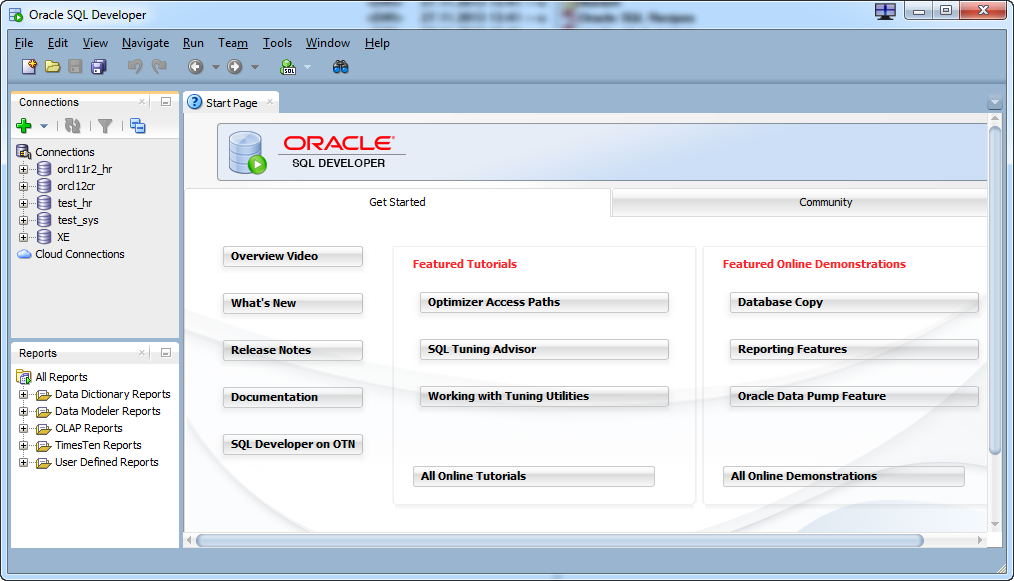Open the File menu
The image size is (1014, 581).
click(x=24, y=43)
